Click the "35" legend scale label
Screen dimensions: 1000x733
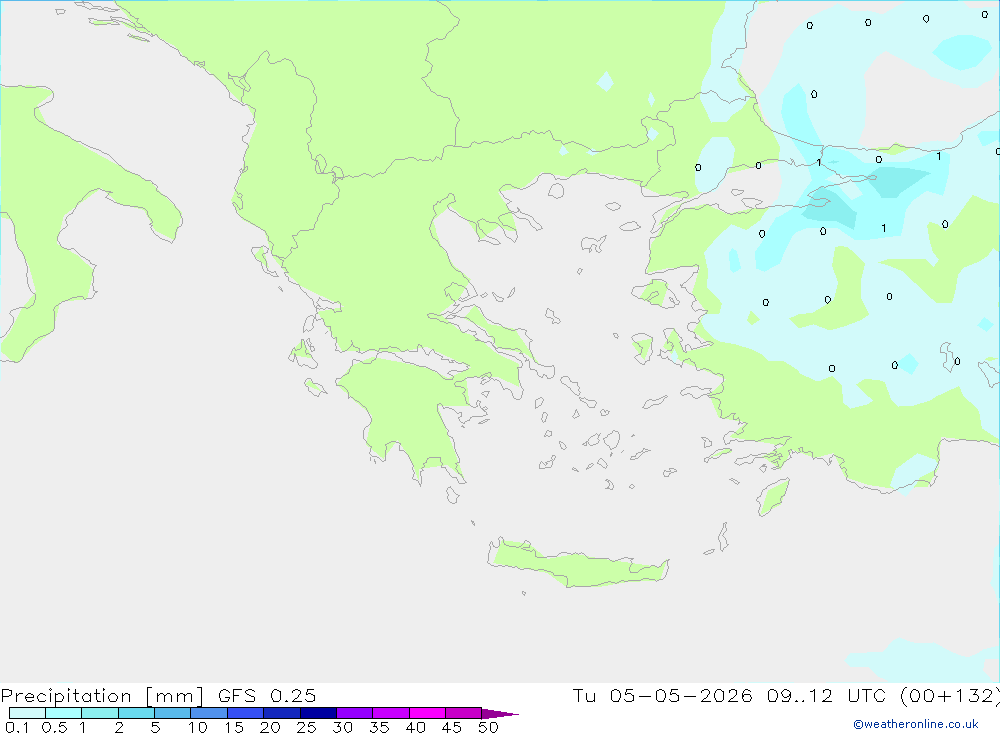(379, 727)
